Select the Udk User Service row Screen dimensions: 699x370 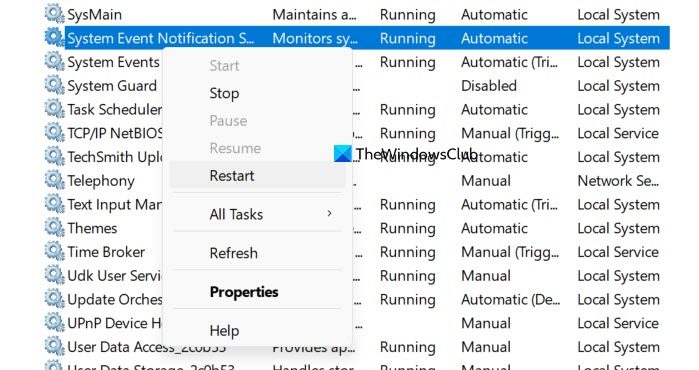click(x=357, y=275)
